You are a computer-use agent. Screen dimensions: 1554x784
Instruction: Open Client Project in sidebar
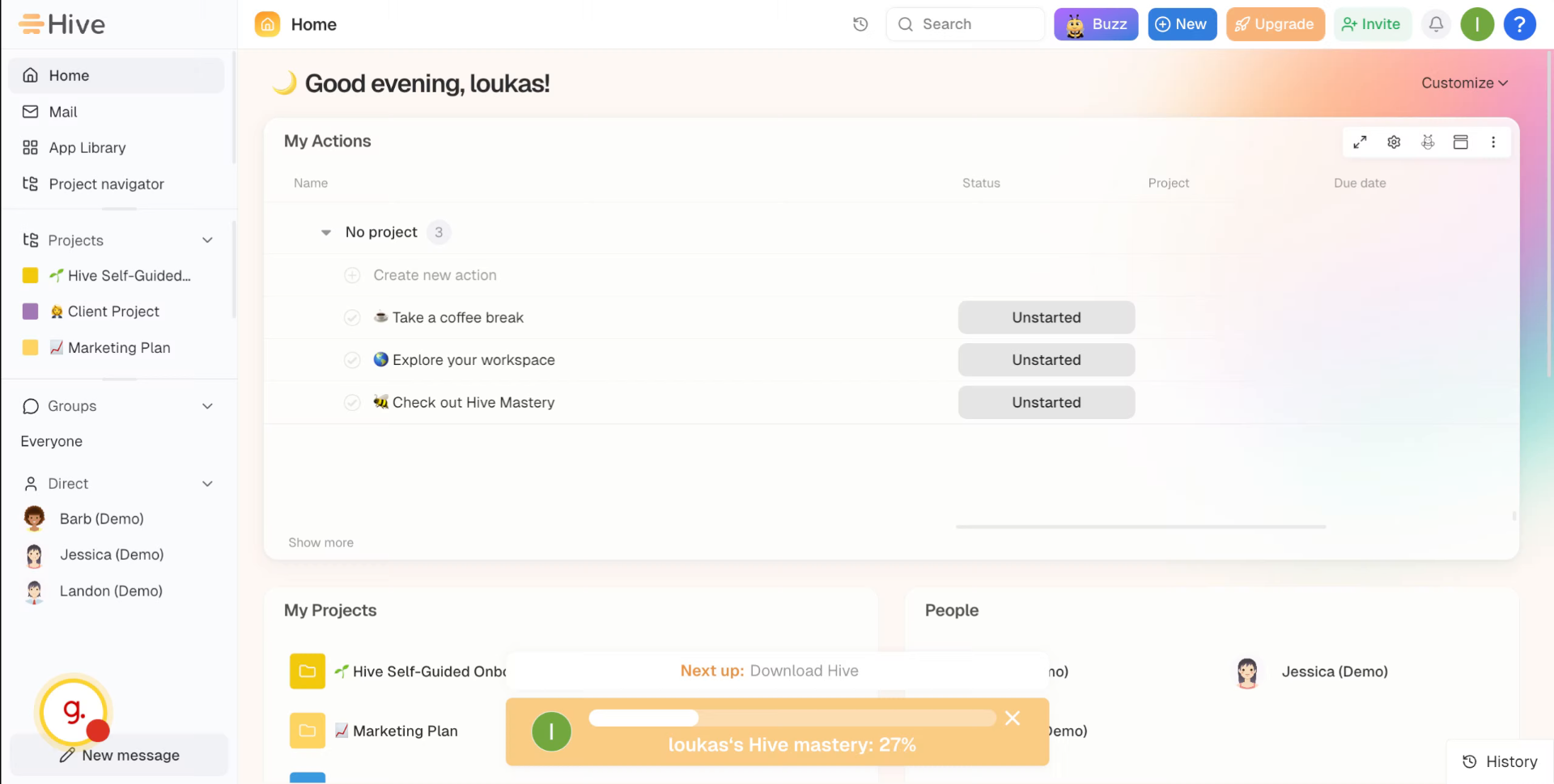tap(104, 311)
